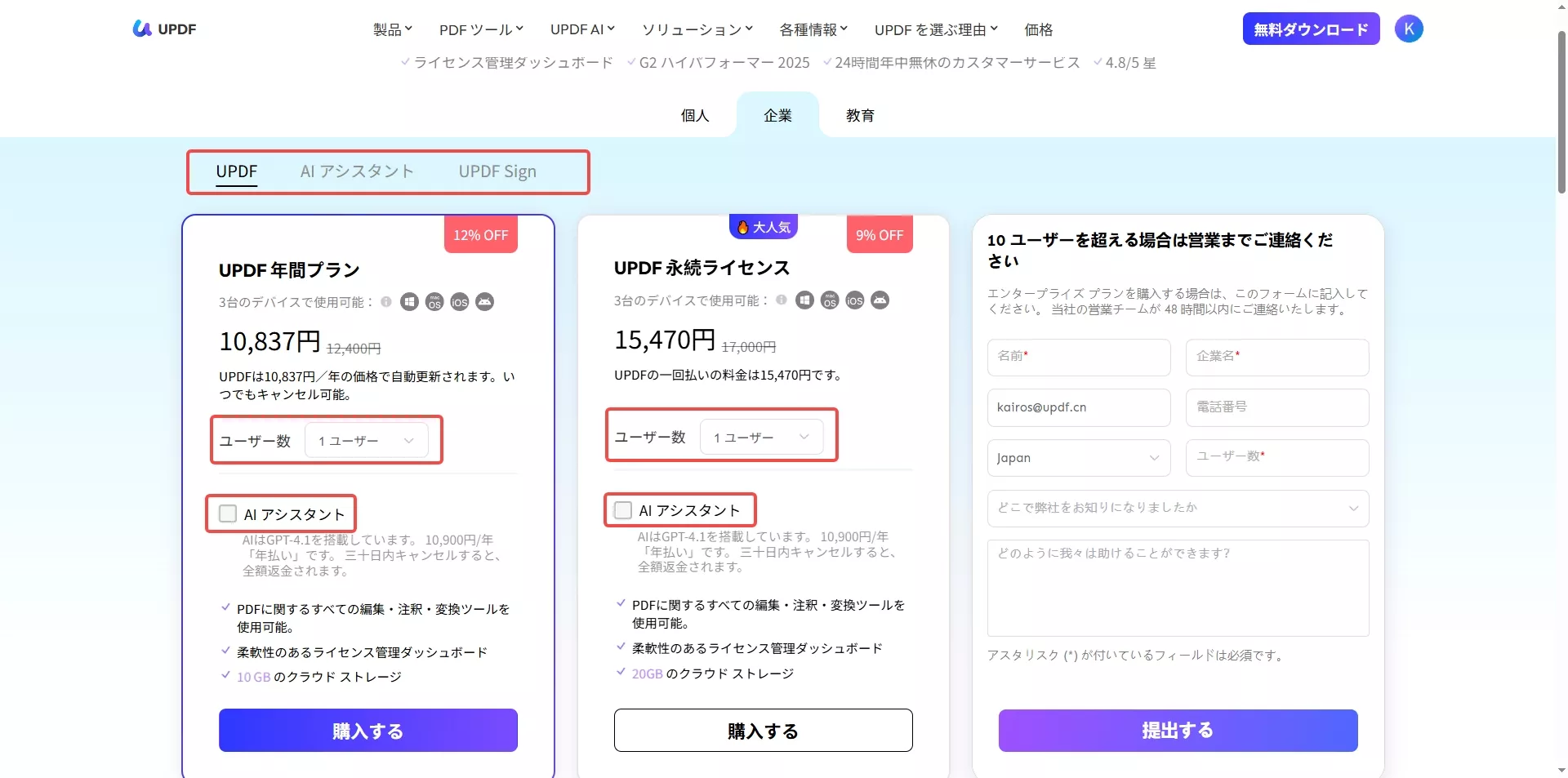Viewport: 1568px width, 778px height.
Task: Click 購入する for the perpetual license
Action: click(x=763, y=730)
